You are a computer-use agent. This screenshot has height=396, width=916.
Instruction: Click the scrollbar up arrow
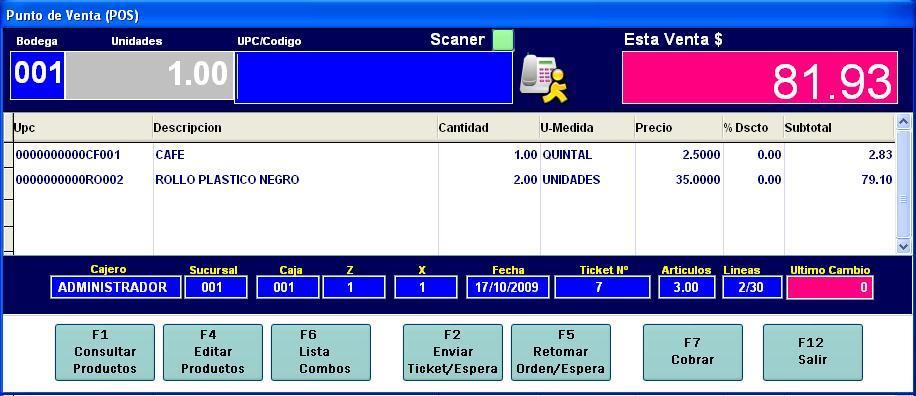click(904, 121)
